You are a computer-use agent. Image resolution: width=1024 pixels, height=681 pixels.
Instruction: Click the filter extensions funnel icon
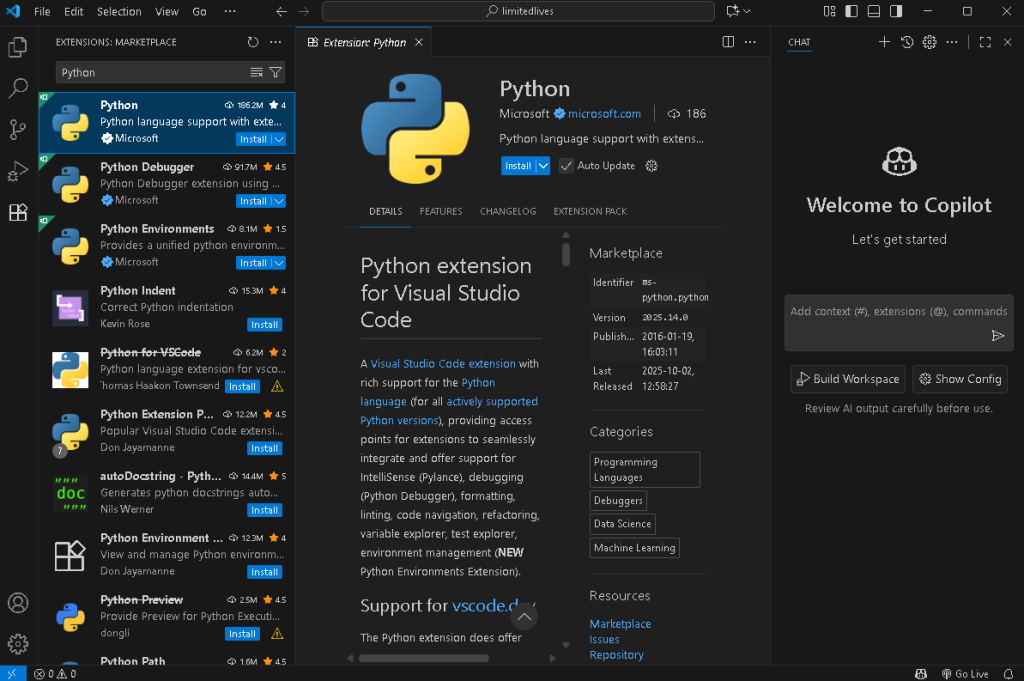click(x=276, y=72)
